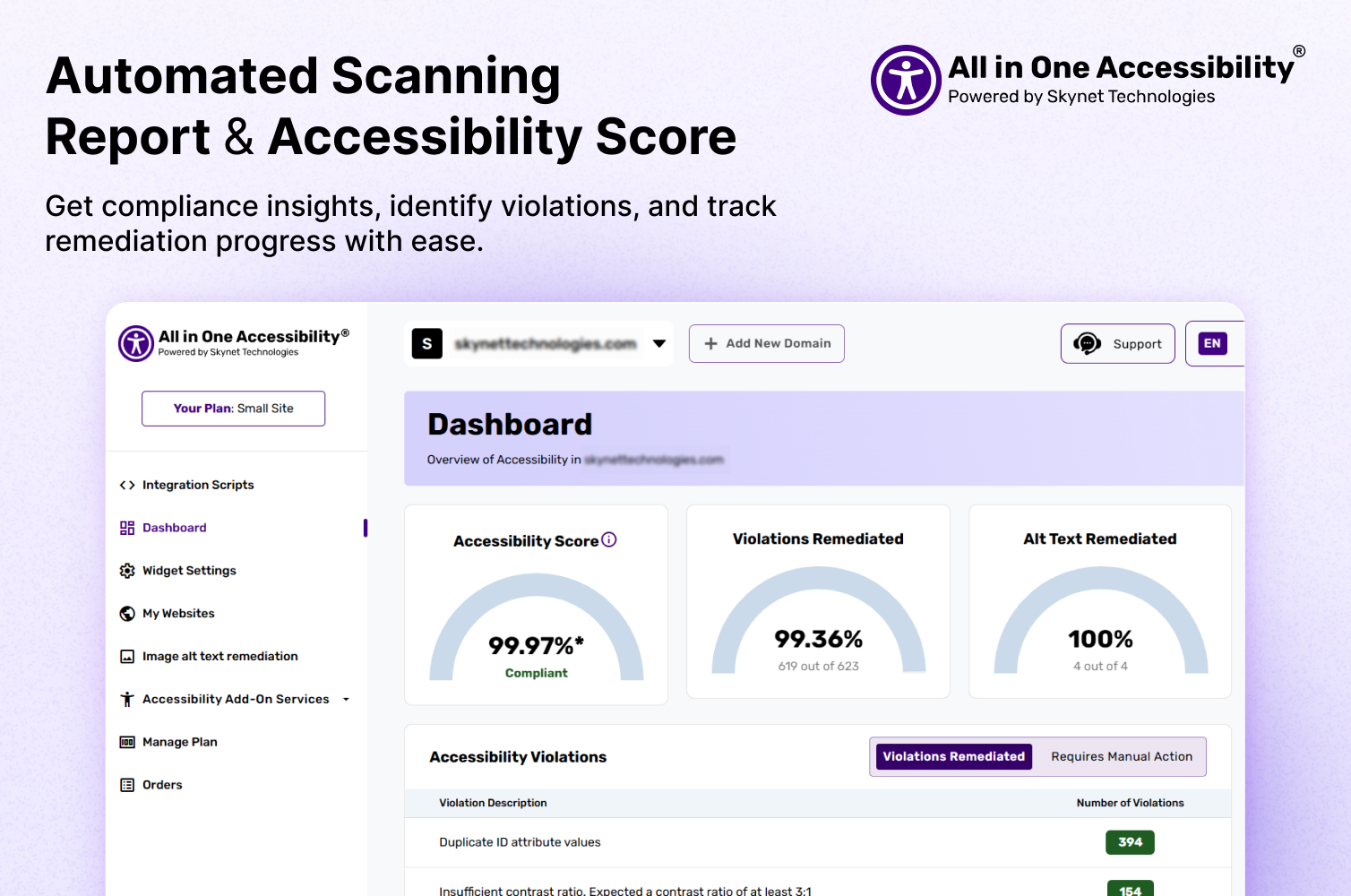
Task: Click the Duplicate ID attribute values row
Action: coord(818,842)
